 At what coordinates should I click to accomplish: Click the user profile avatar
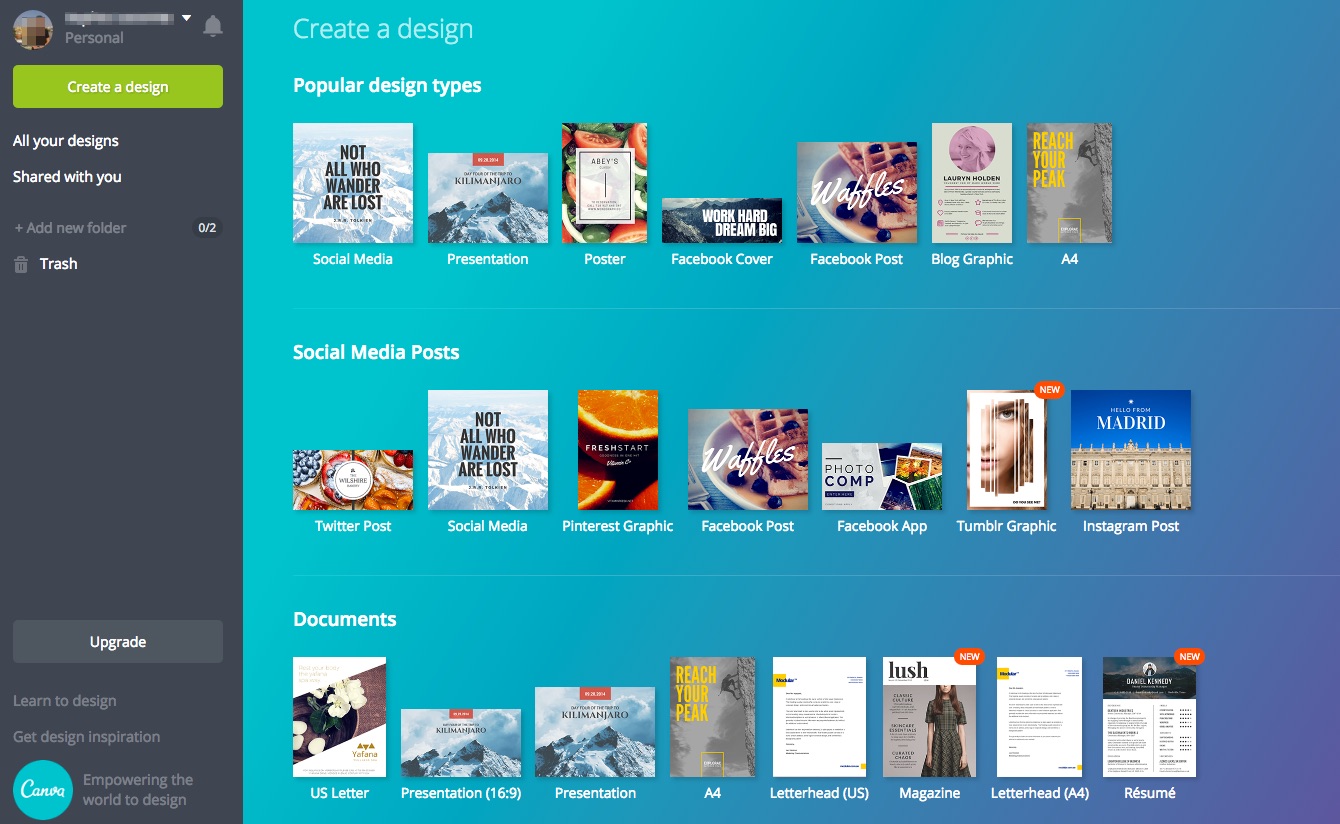(x=33, y=30)
